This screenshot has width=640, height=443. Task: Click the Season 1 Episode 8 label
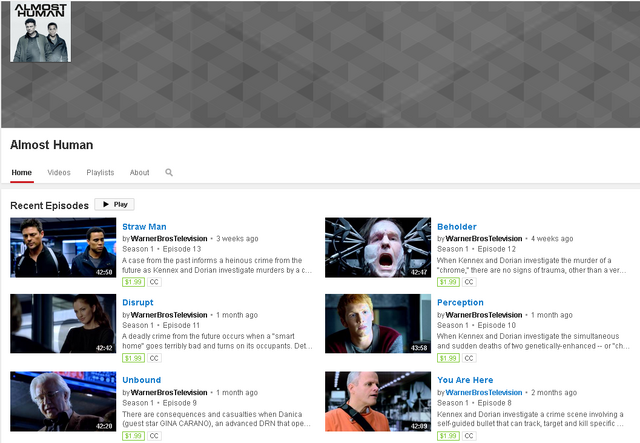click(x=474, y=403)
